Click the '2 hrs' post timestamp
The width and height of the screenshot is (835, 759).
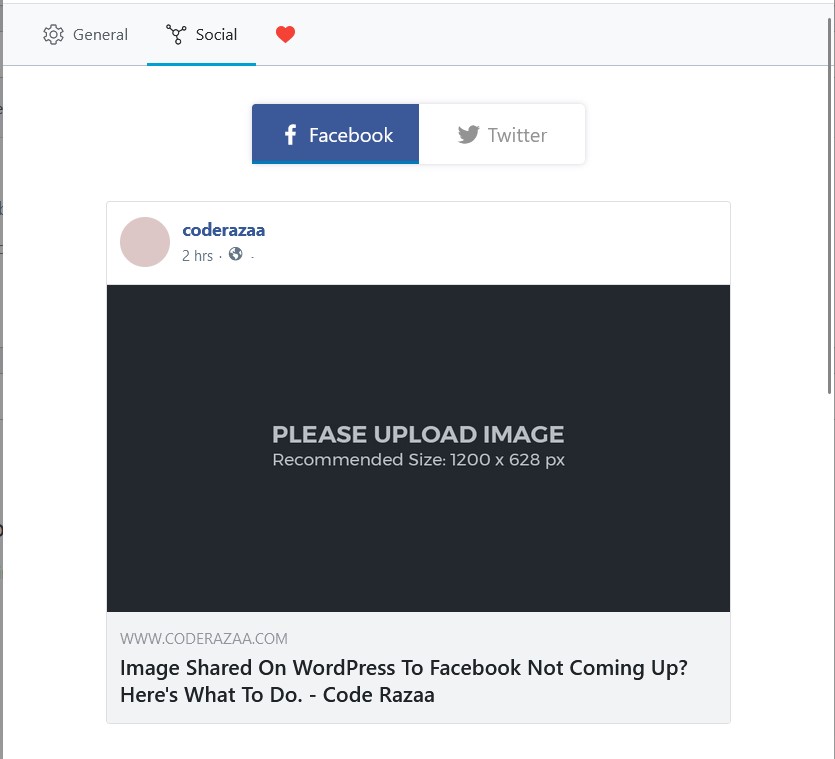click(197, 256)
